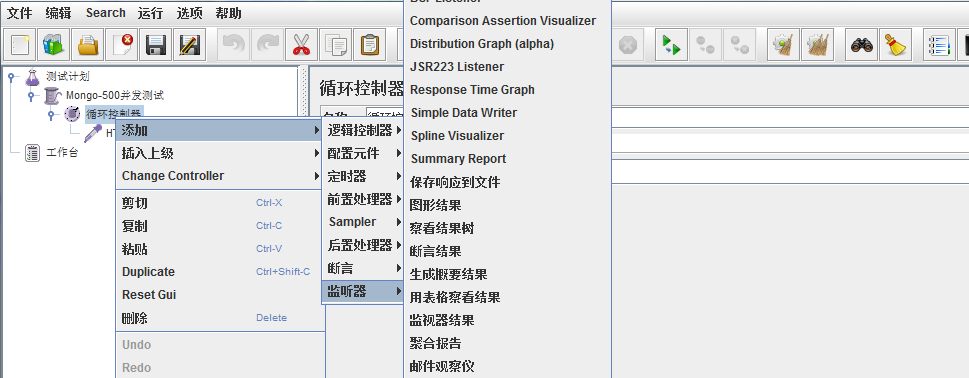Click the Remote Stop All icon
This screenshot has height=378, width=969.
(x=705, y=44)
